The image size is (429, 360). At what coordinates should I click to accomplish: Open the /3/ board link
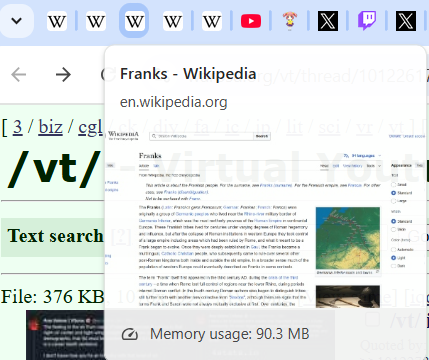[18, 127]
